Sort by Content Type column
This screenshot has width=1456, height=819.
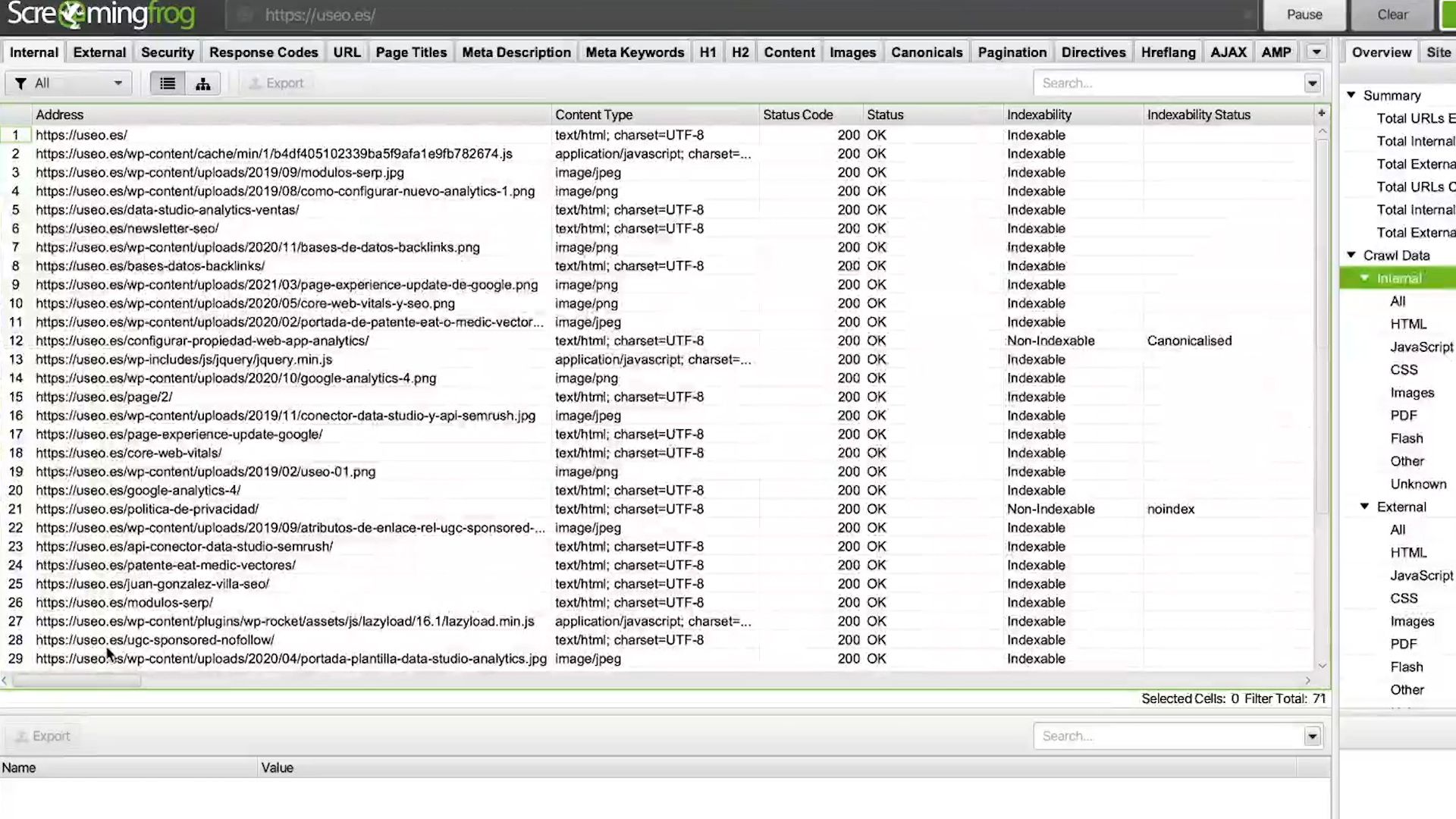(x=655, y=115)
